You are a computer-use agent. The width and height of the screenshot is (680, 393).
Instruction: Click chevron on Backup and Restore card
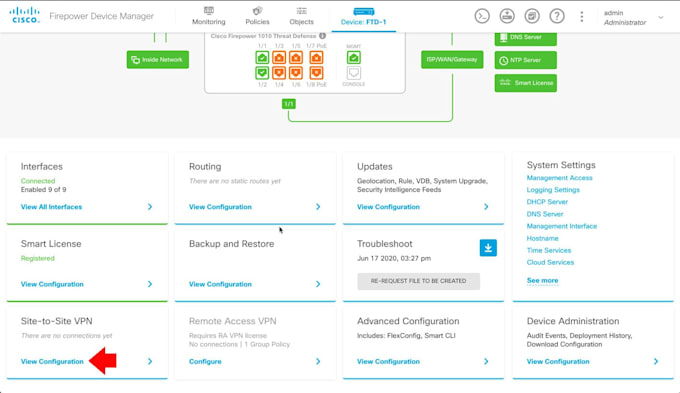tap(318, 284)
